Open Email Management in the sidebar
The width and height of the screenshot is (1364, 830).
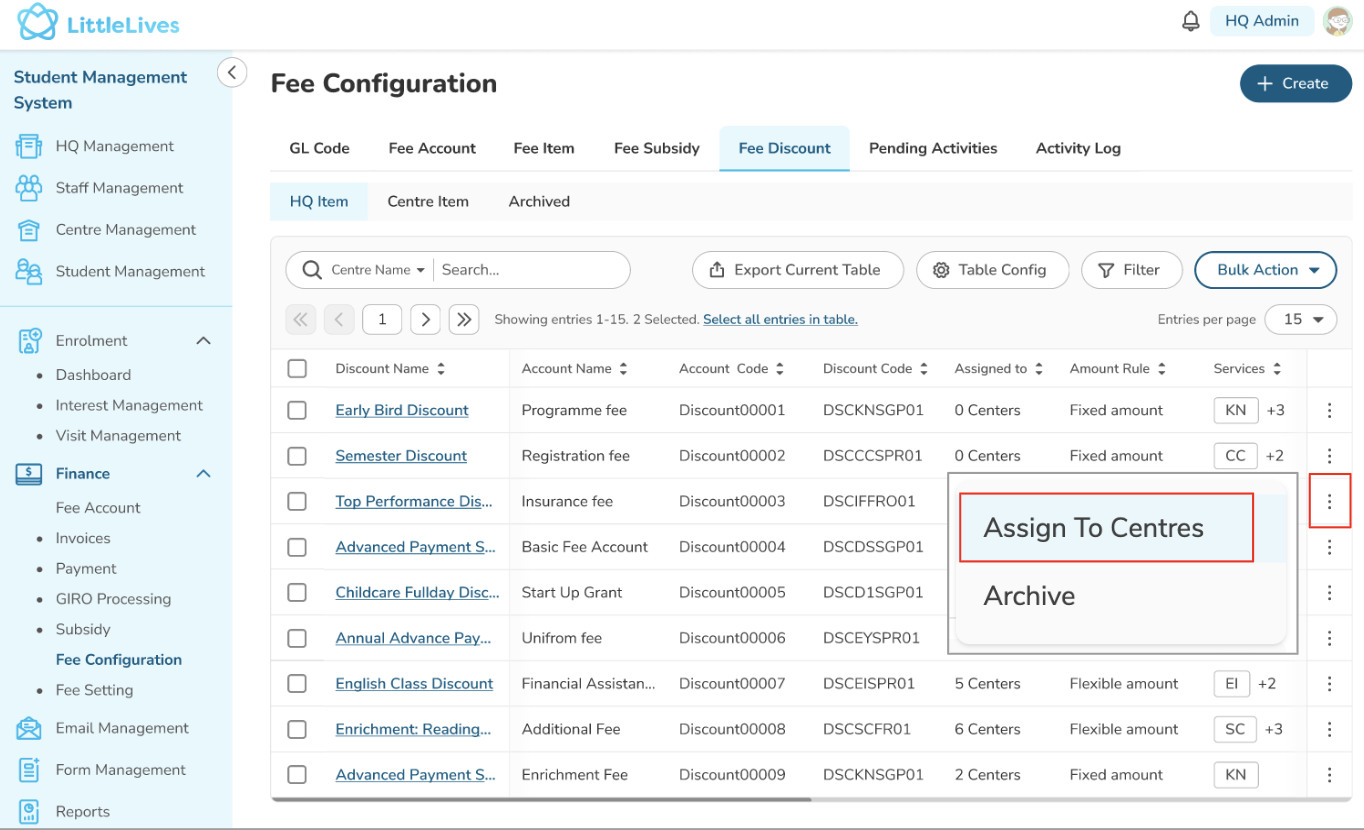122,728
